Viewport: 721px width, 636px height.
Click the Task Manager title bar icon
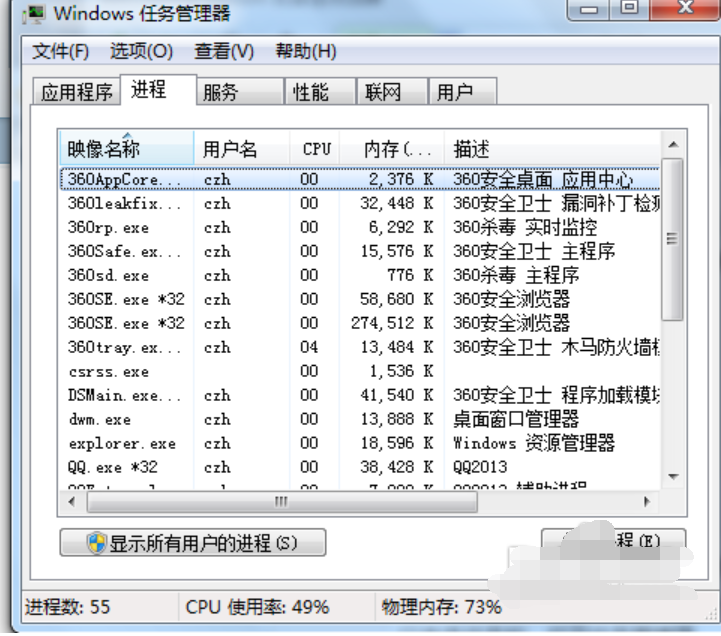coord(33,13)
